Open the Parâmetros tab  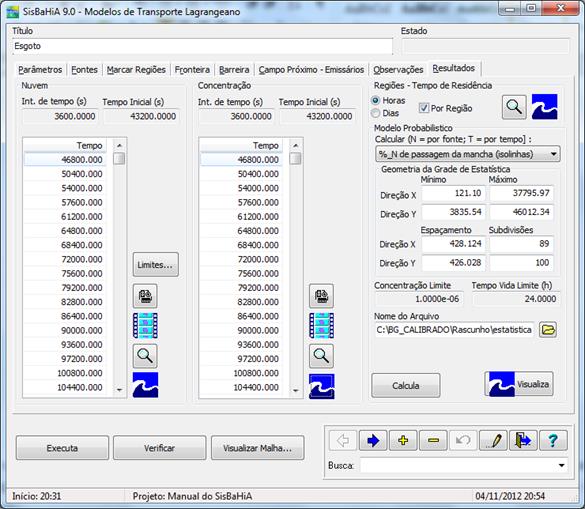click(40, 70)
